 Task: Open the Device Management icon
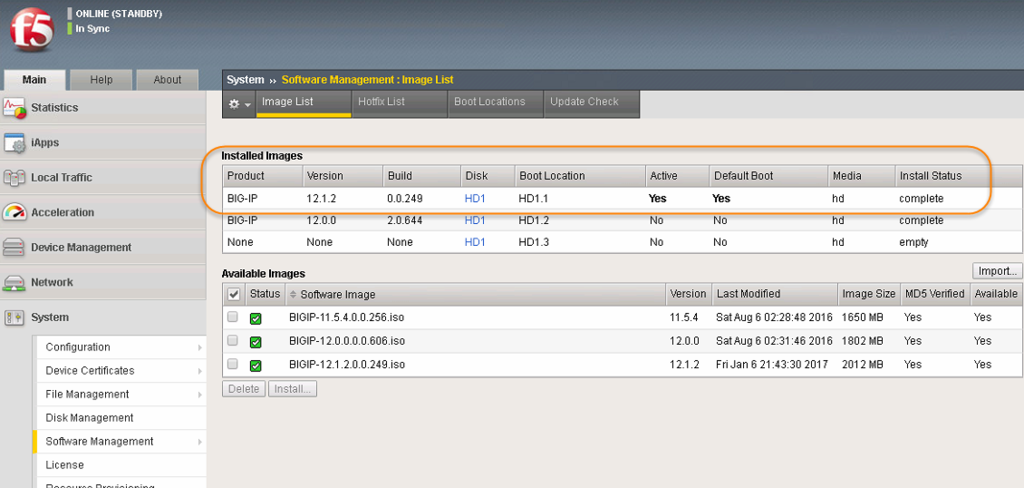coord(14,248)
